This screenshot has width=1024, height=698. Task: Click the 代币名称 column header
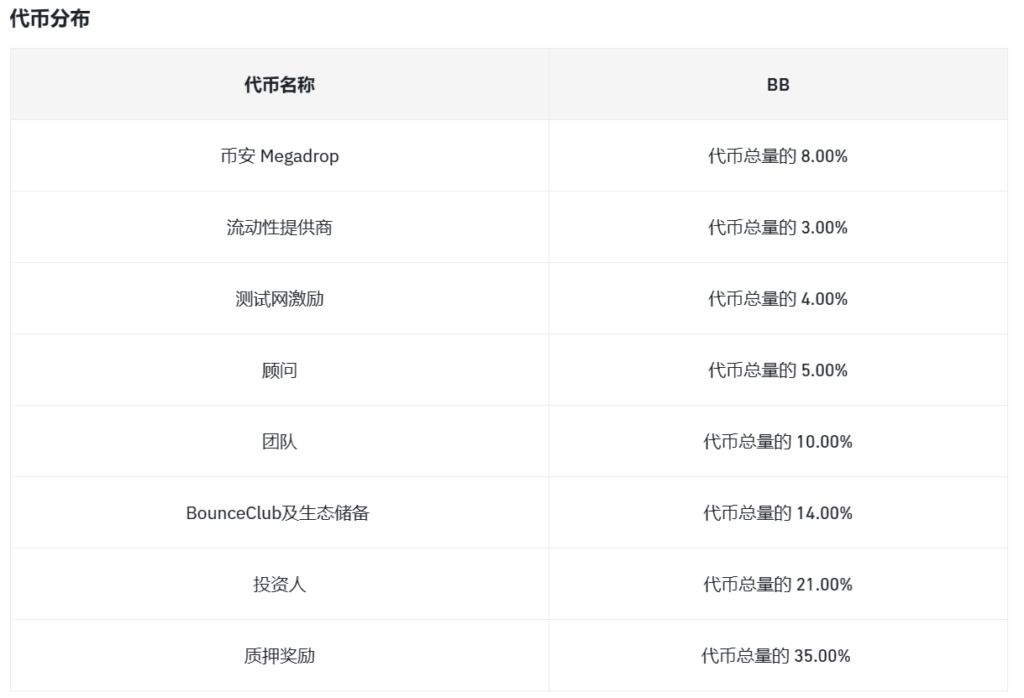click(279, 85)
